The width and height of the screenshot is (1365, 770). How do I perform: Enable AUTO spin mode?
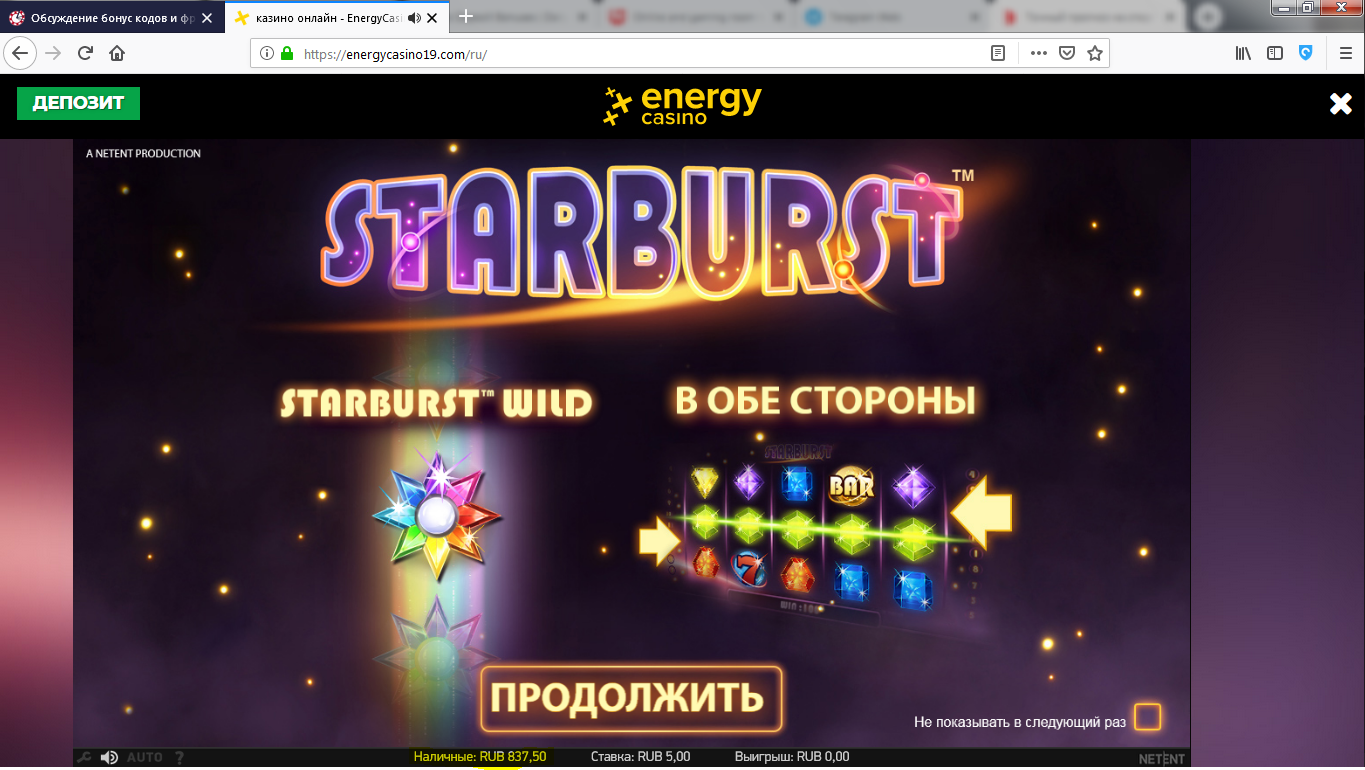(144, 757)
